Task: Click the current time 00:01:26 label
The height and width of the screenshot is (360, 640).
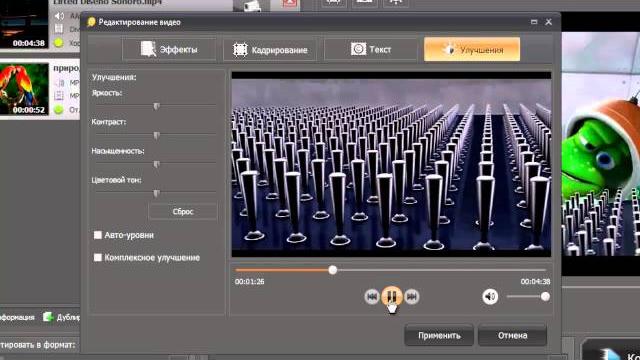Action: pyautogui.click(x=249, y=282)
